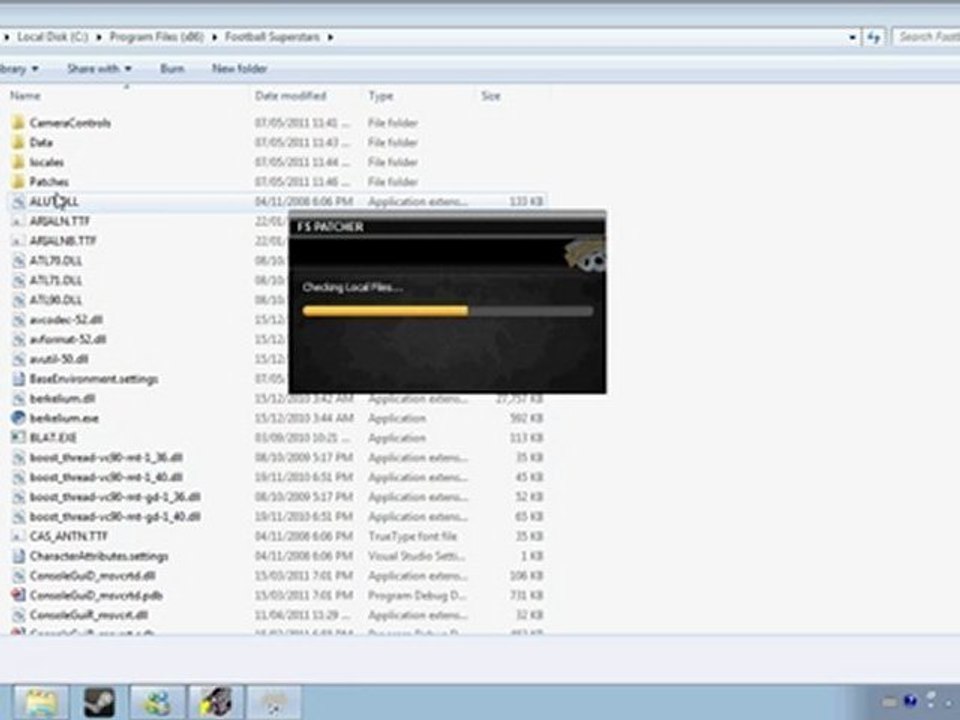
Task: Create a New folder from the toolbar
Action: tap(239, 69)
